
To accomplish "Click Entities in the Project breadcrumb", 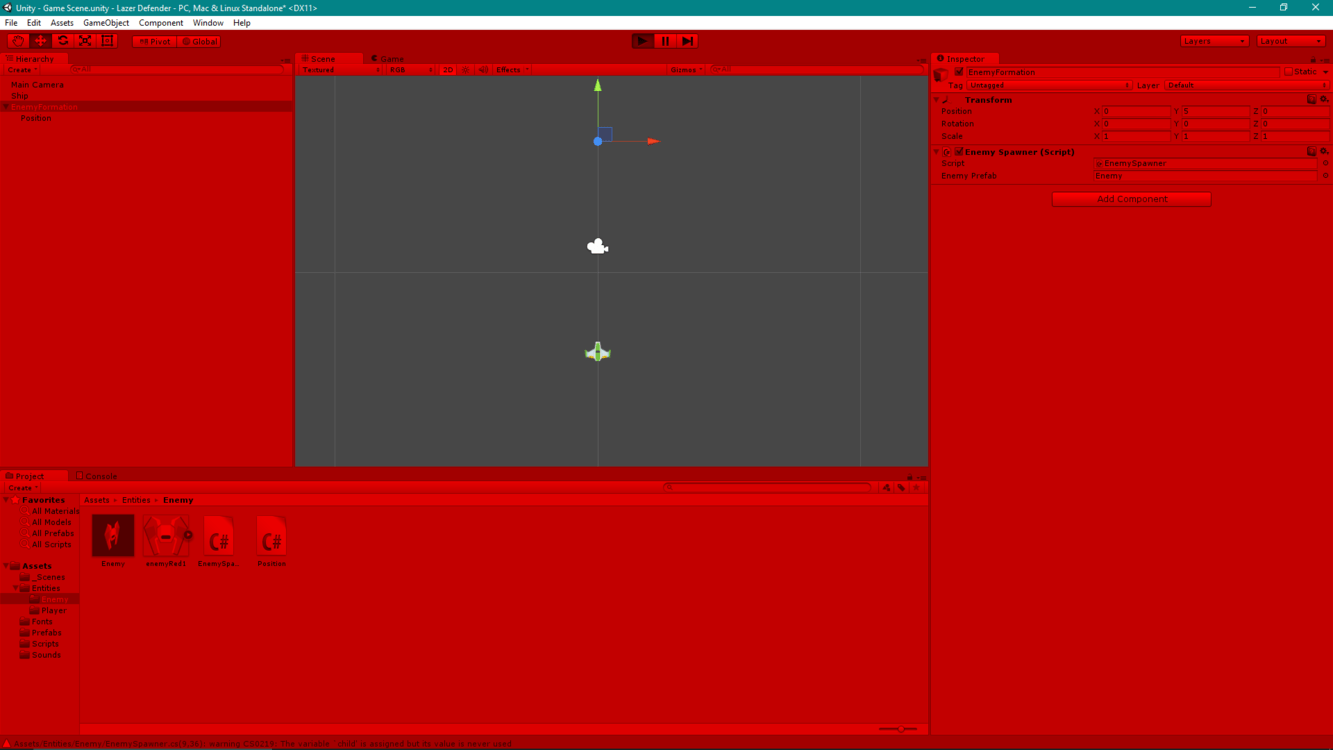I will click(136, 500).
